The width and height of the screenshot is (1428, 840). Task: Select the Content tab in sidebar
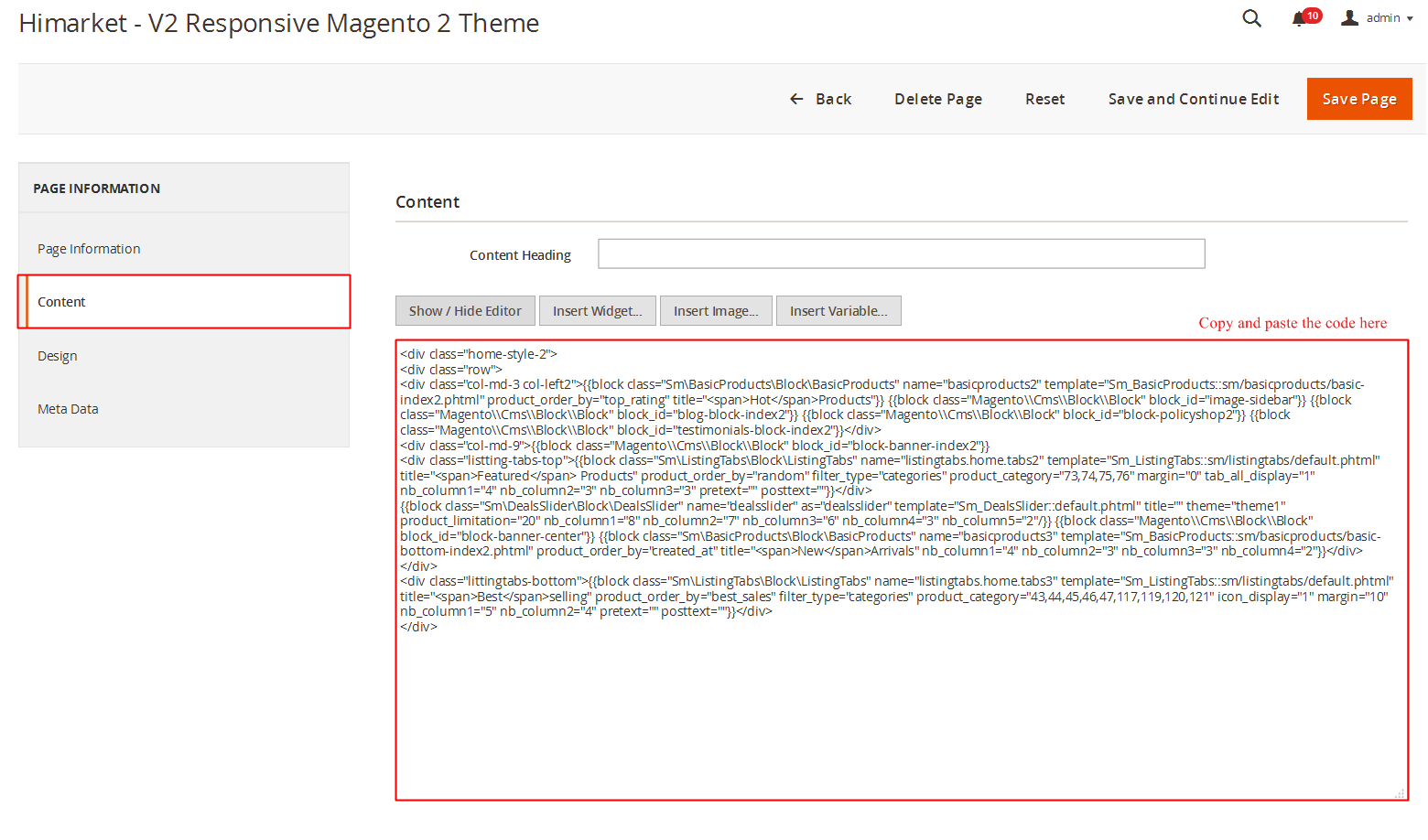pos(184,302)
